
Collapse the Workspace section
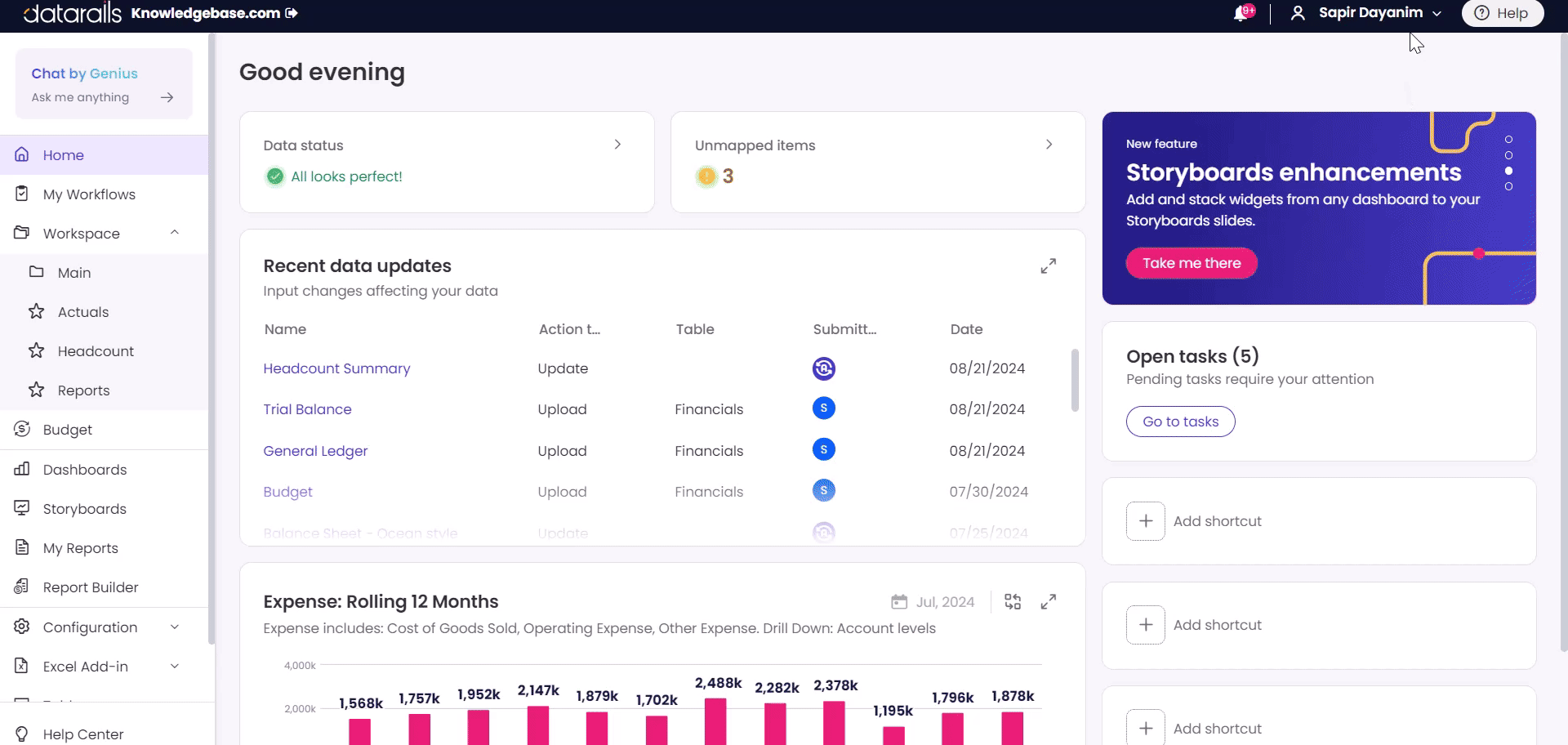tap(174, 233)
